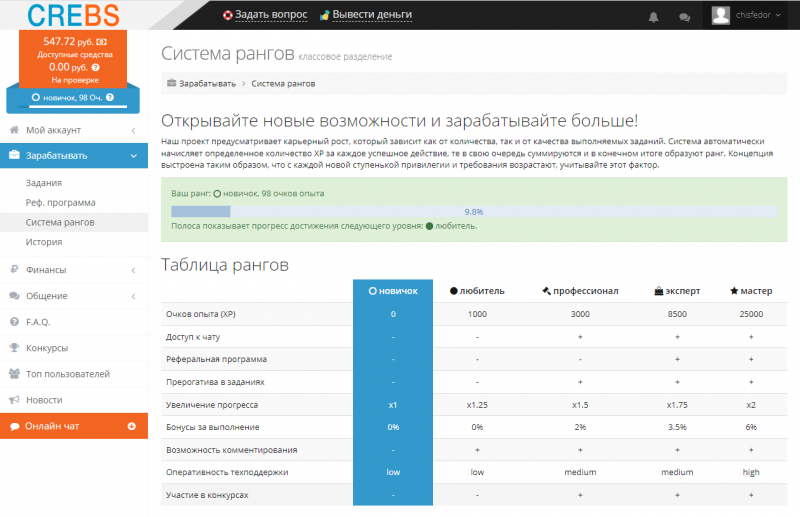Click the 1000 XP cell for любитель

[x=478, y=314]
